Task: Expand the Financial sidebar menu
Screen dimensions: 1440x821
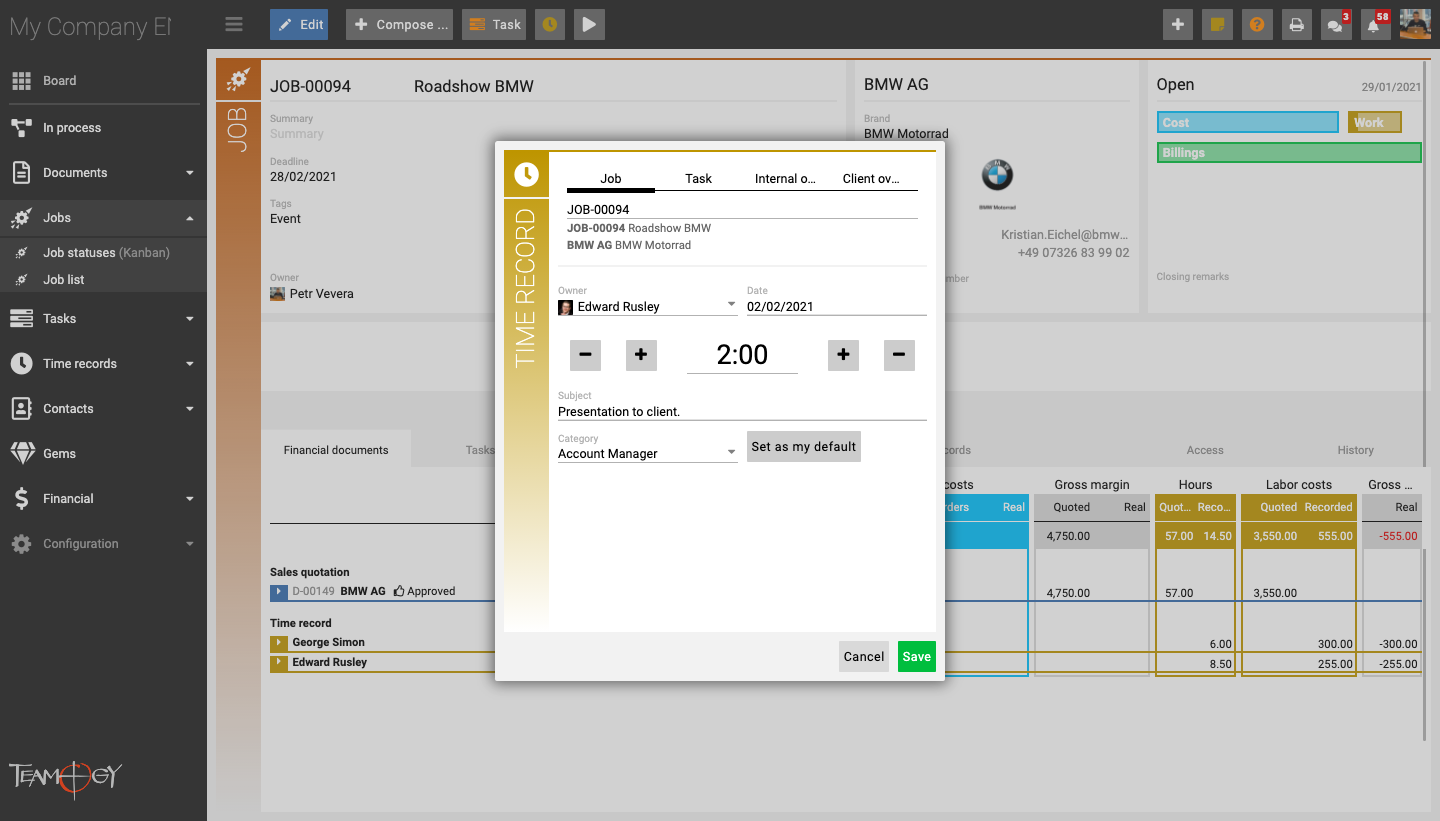Action: coord(103,499)
